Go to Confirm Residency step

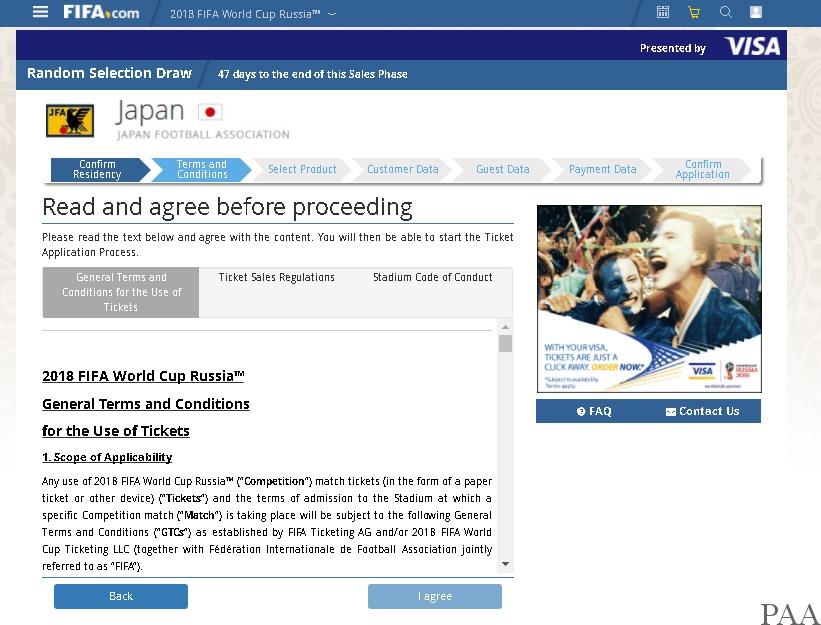[97, 170]
